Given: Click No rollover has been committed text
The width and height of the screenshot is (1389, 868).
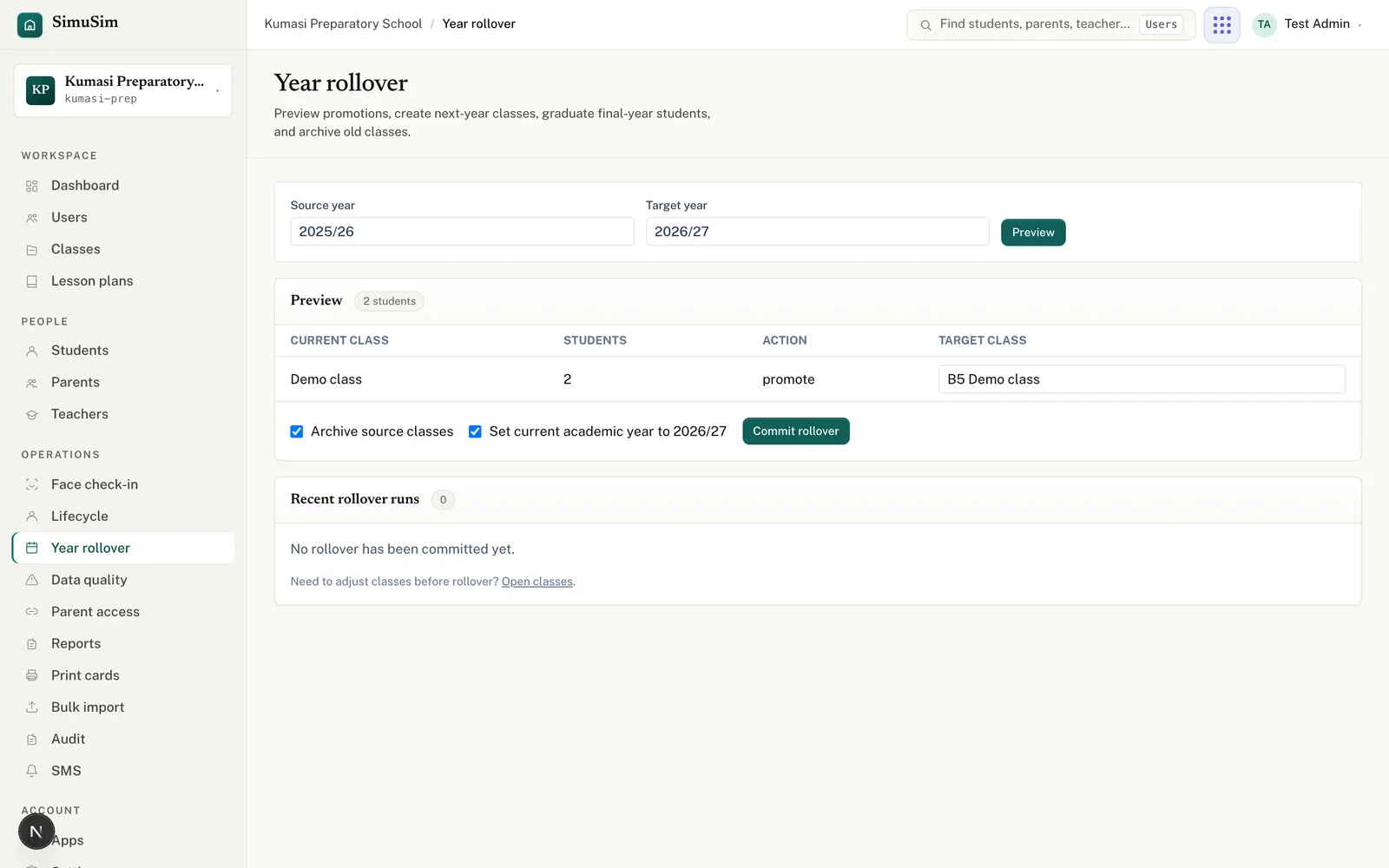Looking at the screenshot, I should (x=403, y=549).
